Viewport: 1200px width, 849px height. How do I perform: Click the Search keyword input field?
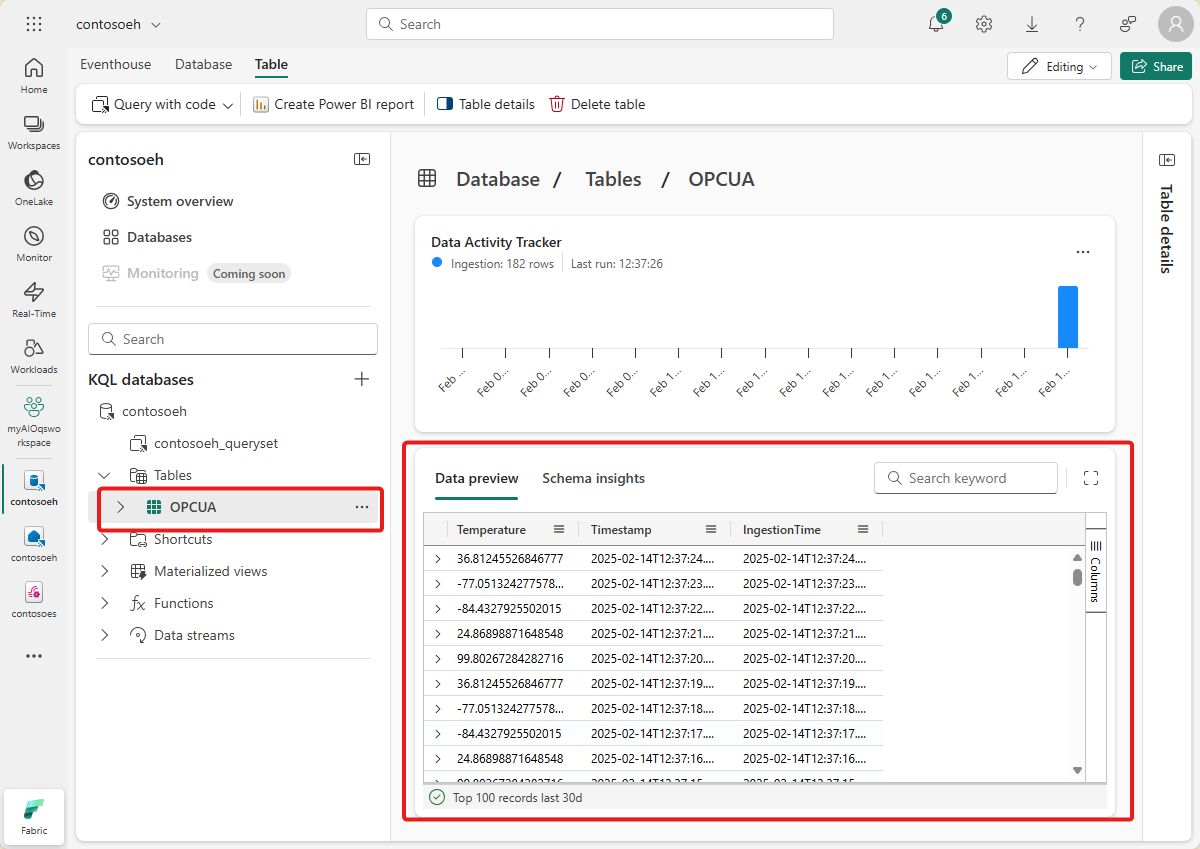(x=966, y=477)
